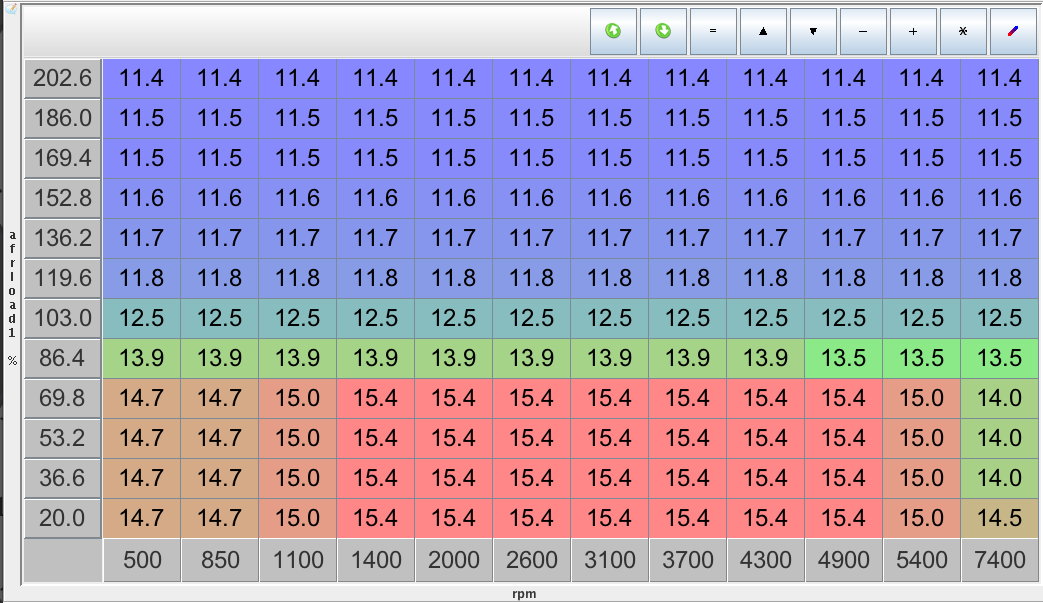Select the 1100 rpm axis bin

click(298, 560)
